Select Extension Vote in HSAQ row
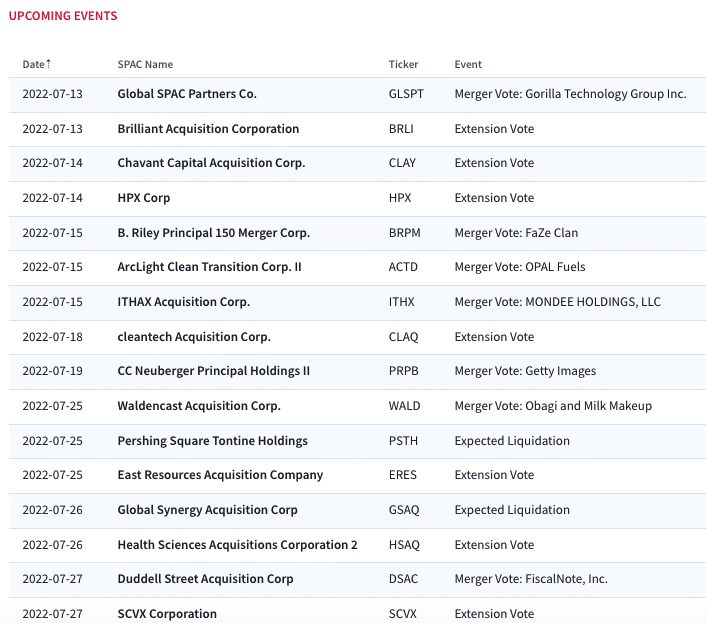This screenshot has height=623, width=706. [494, 545]
